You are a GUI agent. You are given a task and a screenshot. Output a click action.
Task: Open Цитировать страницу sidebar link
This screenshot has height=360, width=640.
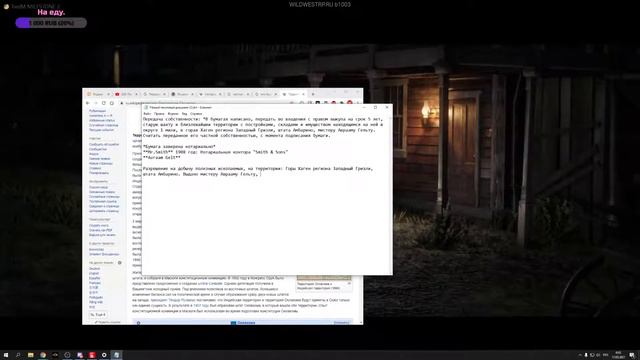click(x=104, y=211)
